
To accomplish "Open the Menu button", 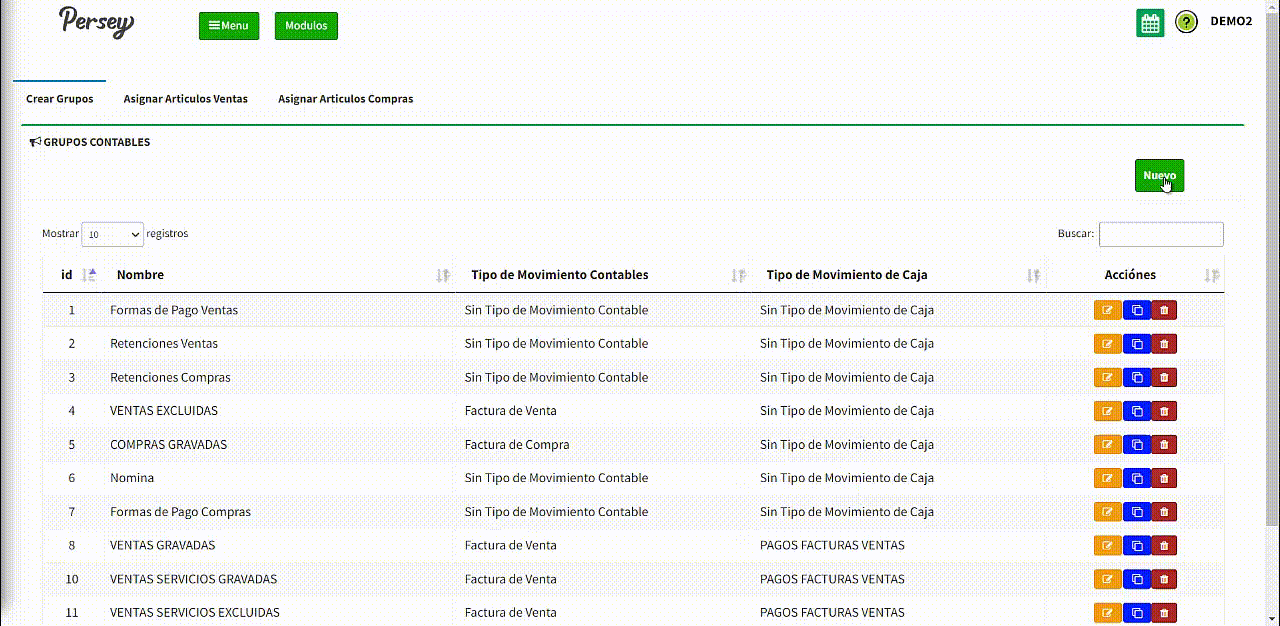I will [229, 26].
